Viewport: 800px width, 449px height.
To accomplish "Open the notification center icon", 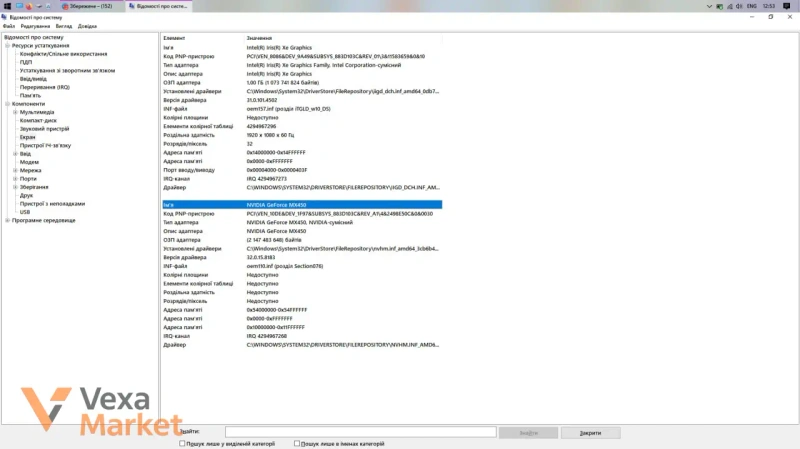I will pos(786,6).
